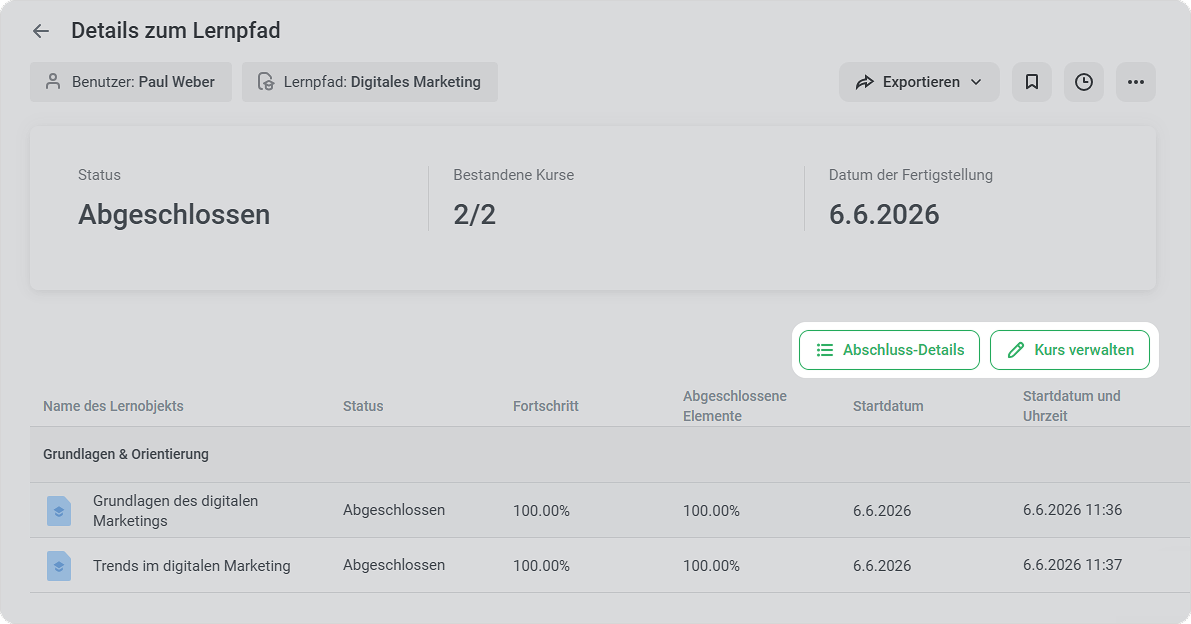The height and width of the screenshot is (624, 1191).
Task: Select the Lernpfad: Digitales Marketing filter
Action: coord(370,82)
